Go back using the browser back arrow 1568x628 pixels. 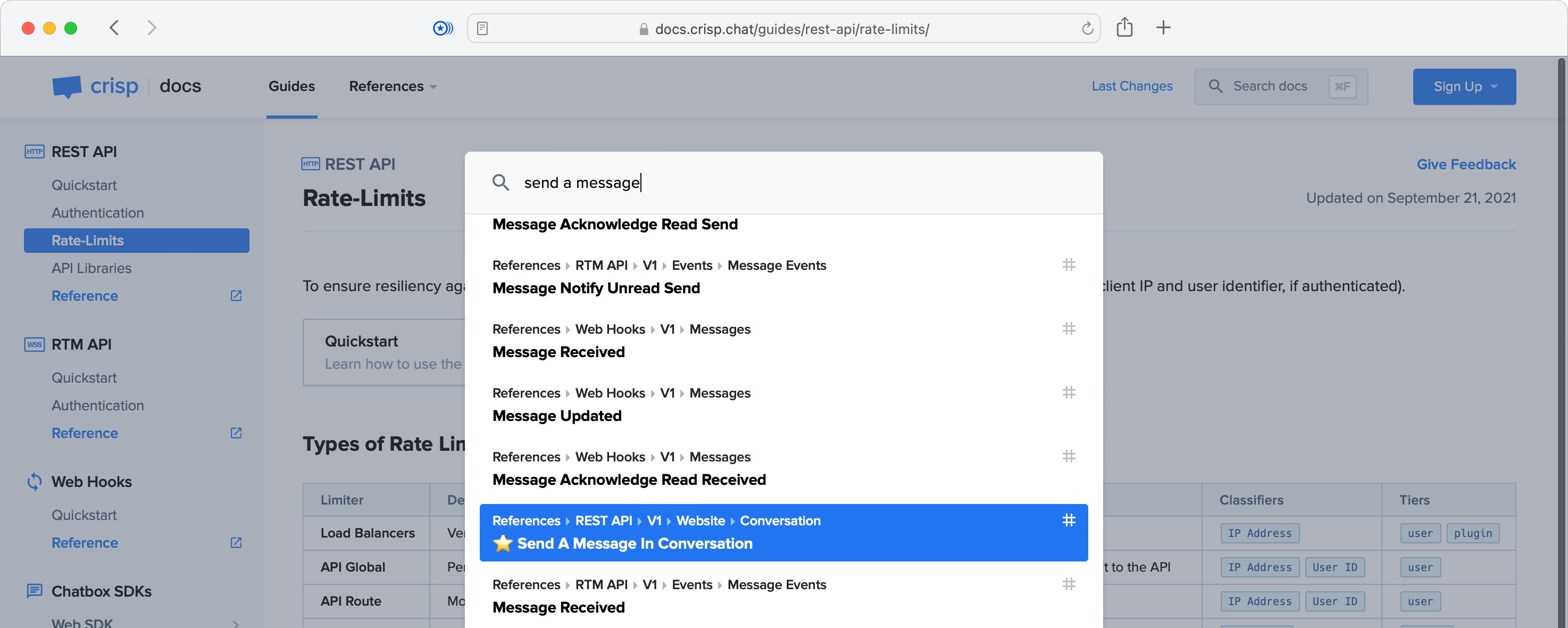(114, 28)
